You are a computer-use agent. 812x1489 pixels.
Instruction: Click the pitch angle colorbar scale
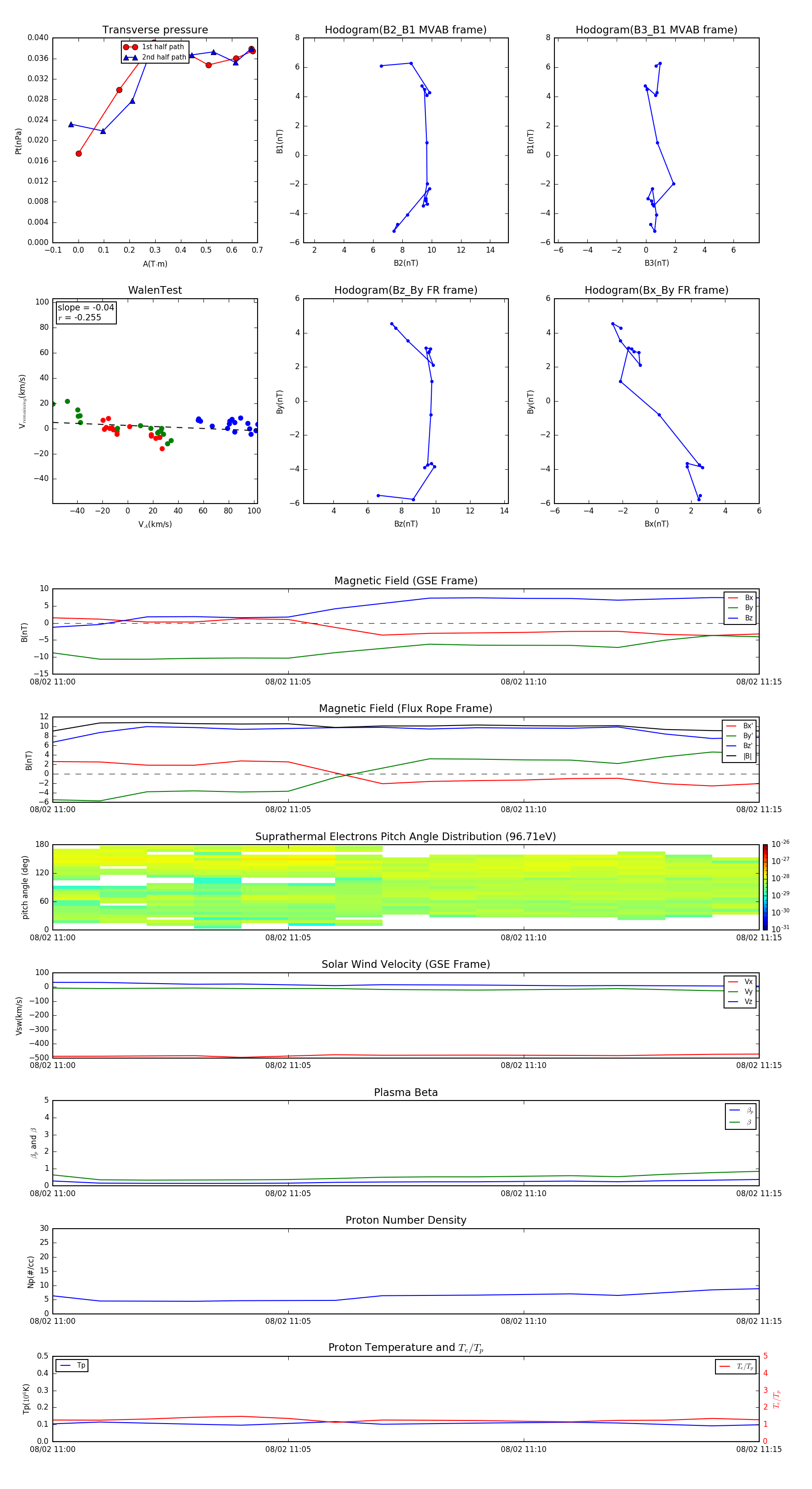pos(765,887)
